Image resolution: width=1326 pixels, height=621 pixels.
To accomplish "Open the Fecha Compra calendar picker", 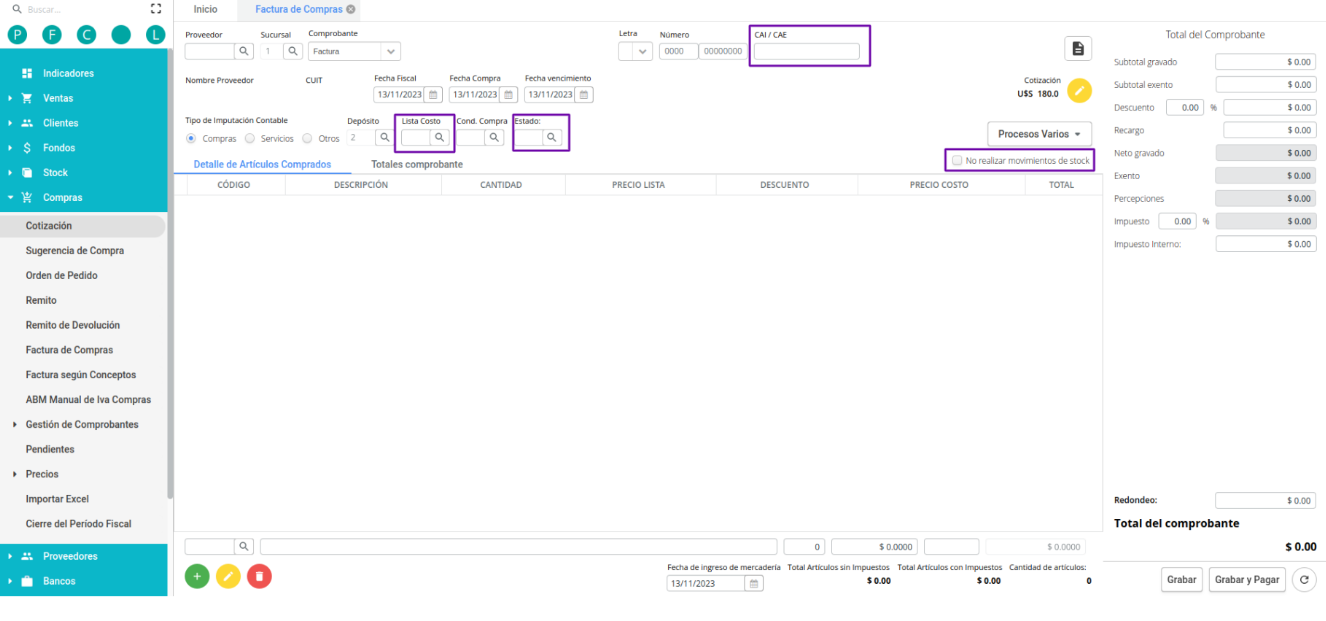I will tap(508, 95).
